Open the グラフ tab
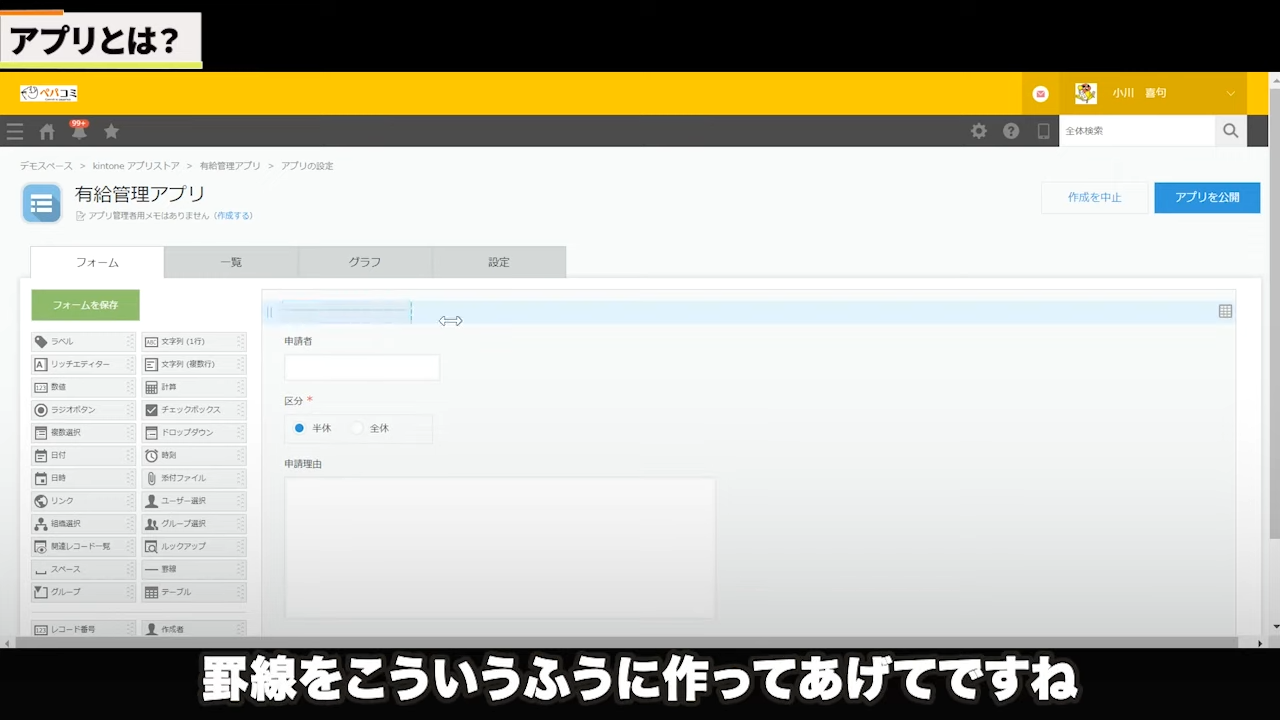Screen dimensions: 1280x720 click(365, 262)
